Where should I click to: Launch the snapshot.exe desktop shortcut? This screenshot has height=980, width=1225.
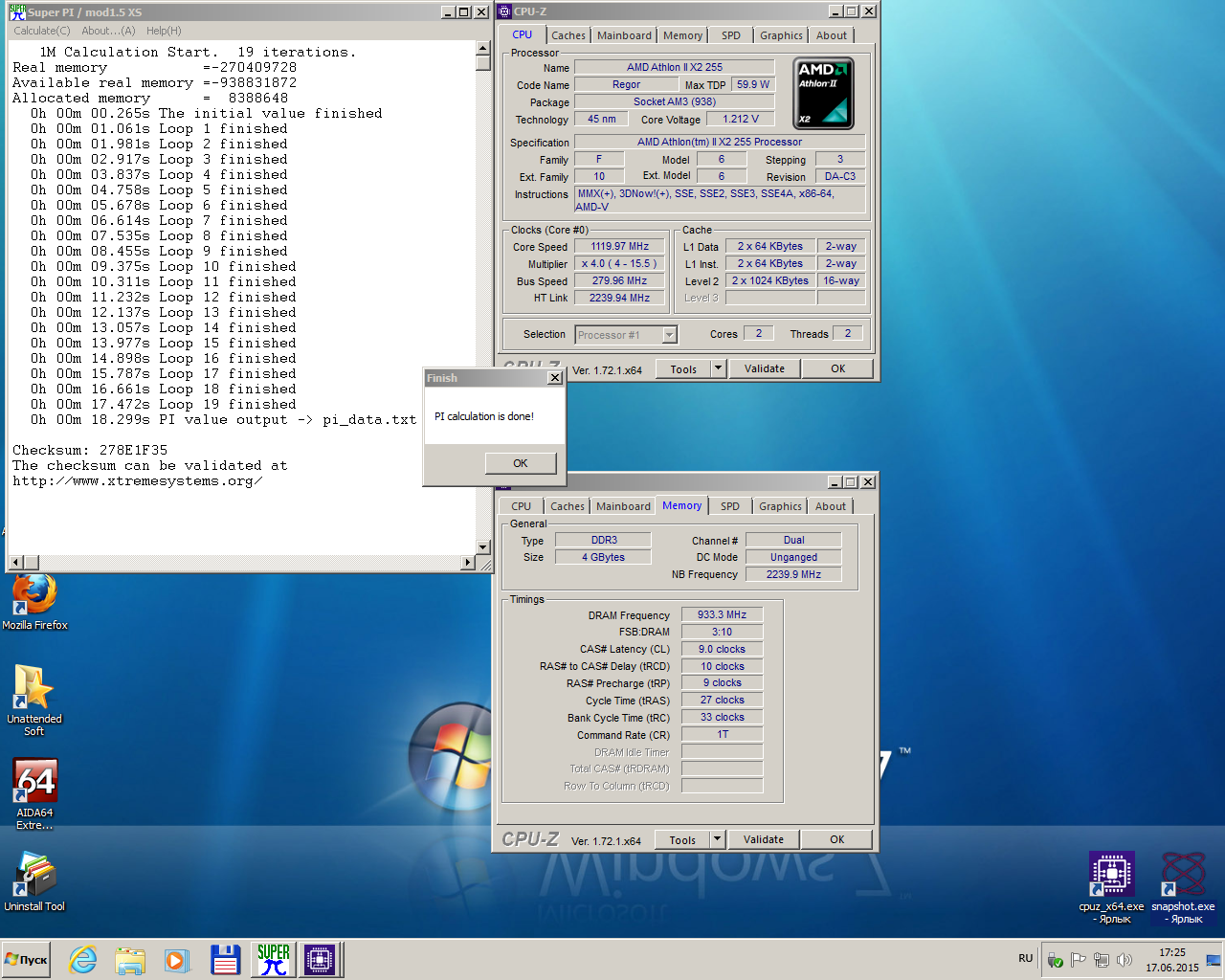(1184, 887)
